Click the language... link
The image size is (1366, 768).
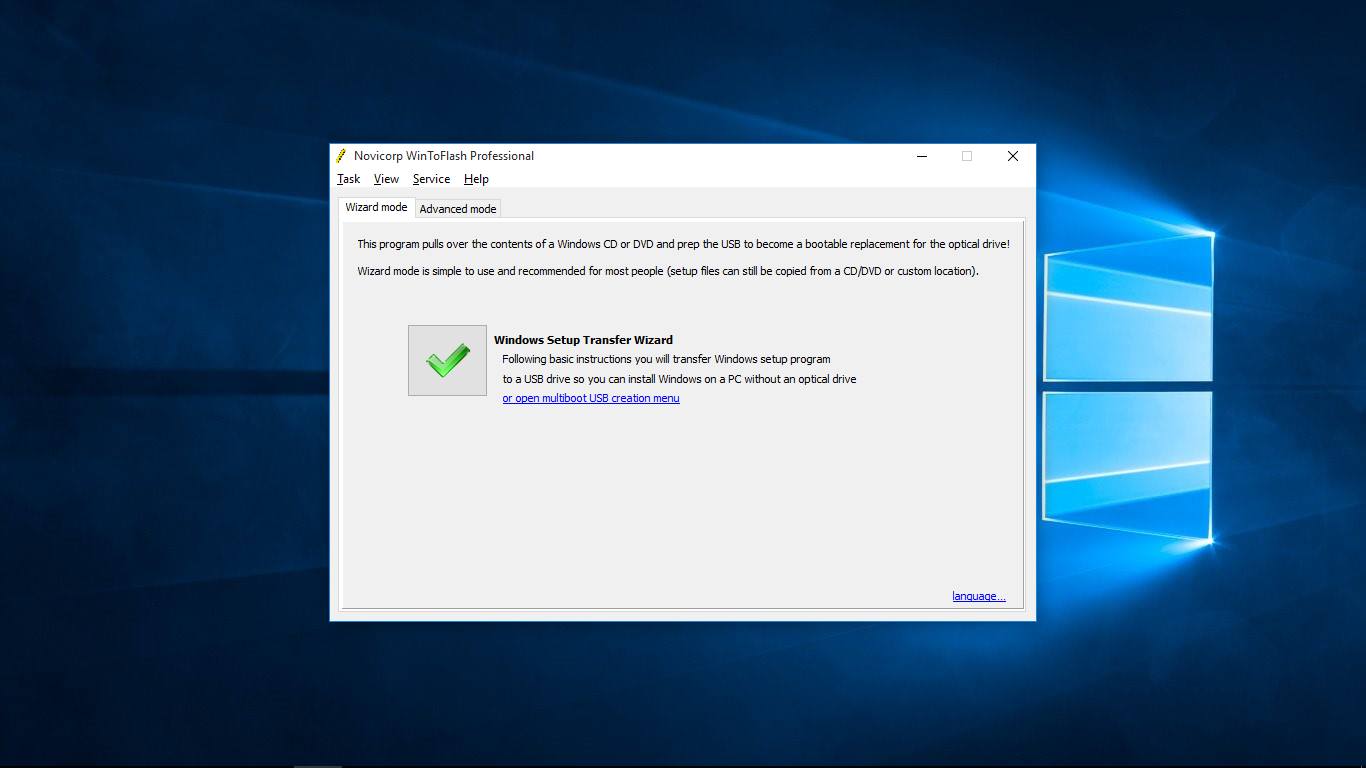979,596
